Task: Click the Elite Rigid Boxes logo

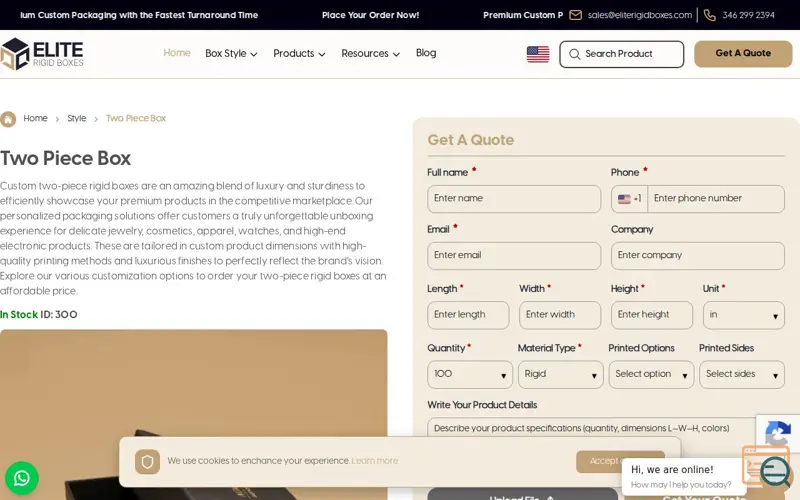Action: [42, 54]
